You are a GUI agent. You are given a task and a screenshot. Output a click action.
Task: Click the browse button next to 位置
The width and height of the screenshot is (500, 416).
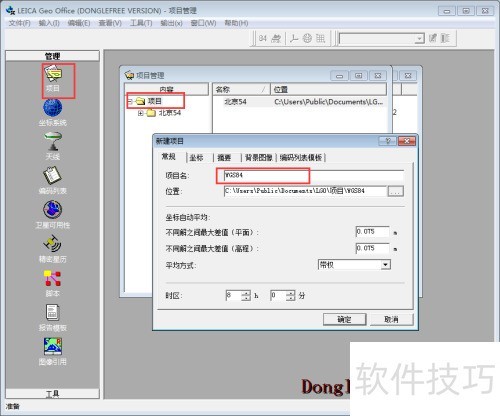396,191
